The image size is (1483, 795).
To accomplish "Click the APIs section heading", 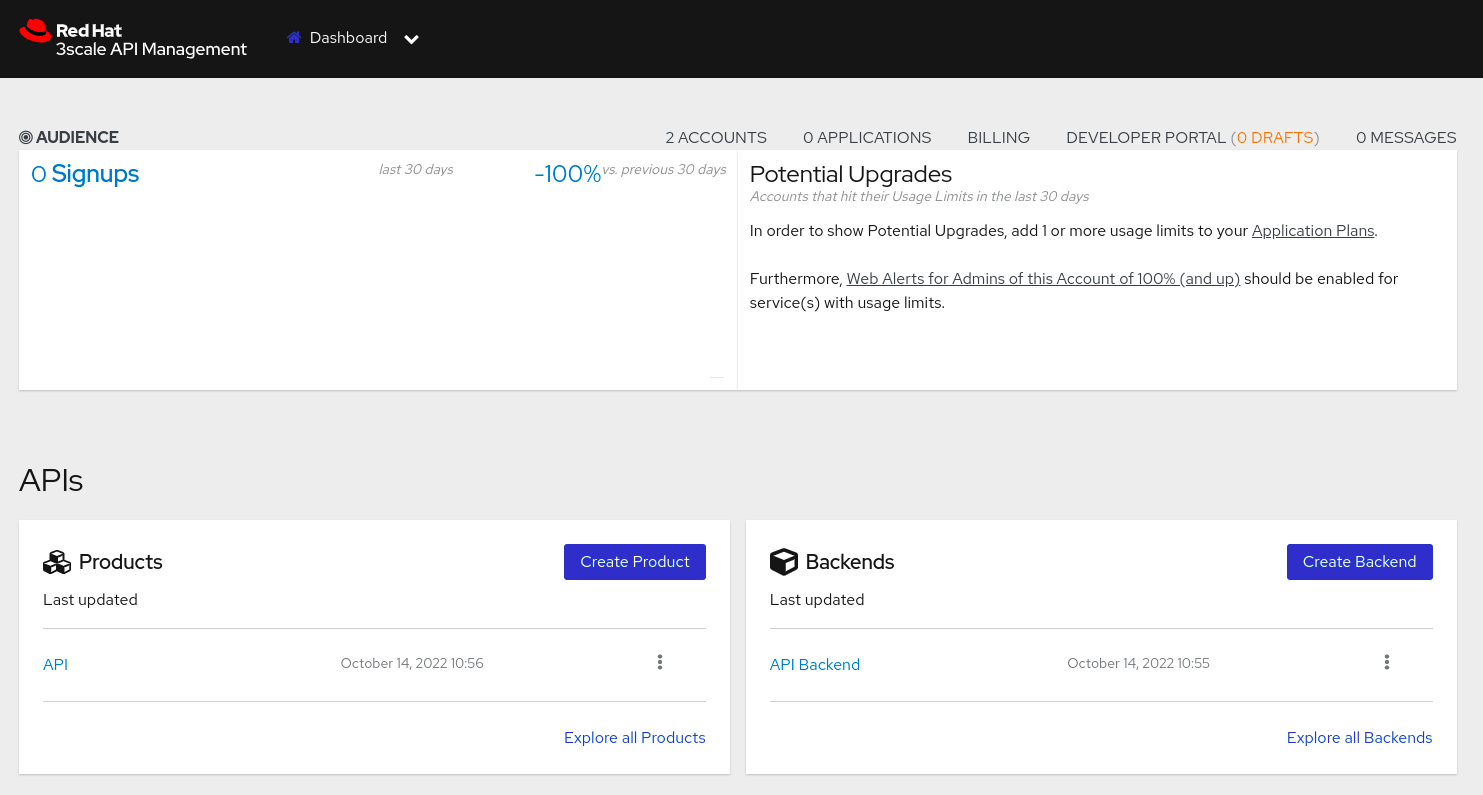I will [51, 481].
